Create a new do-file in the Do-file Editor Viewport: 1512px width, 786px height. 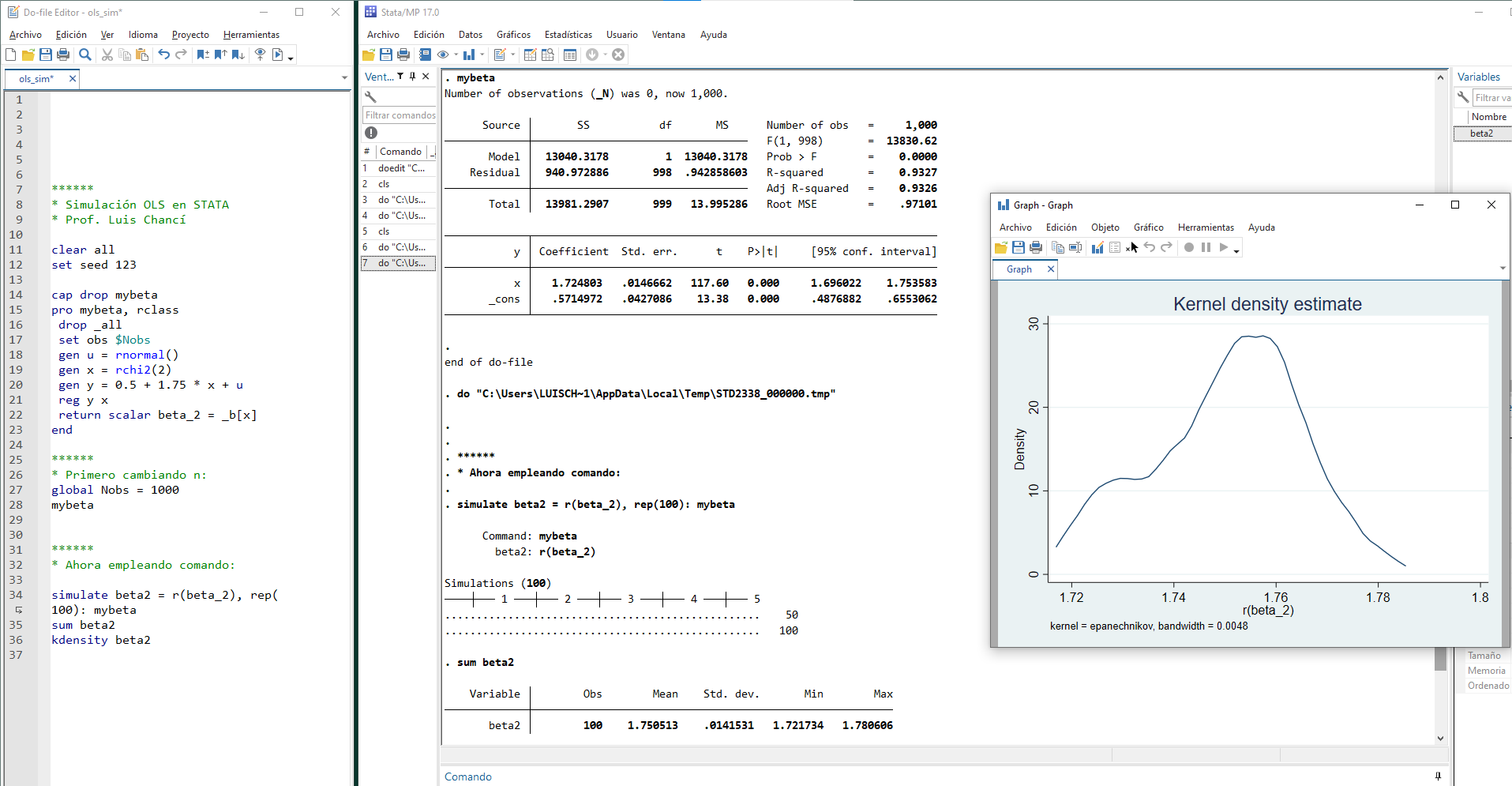click(10, 55)
